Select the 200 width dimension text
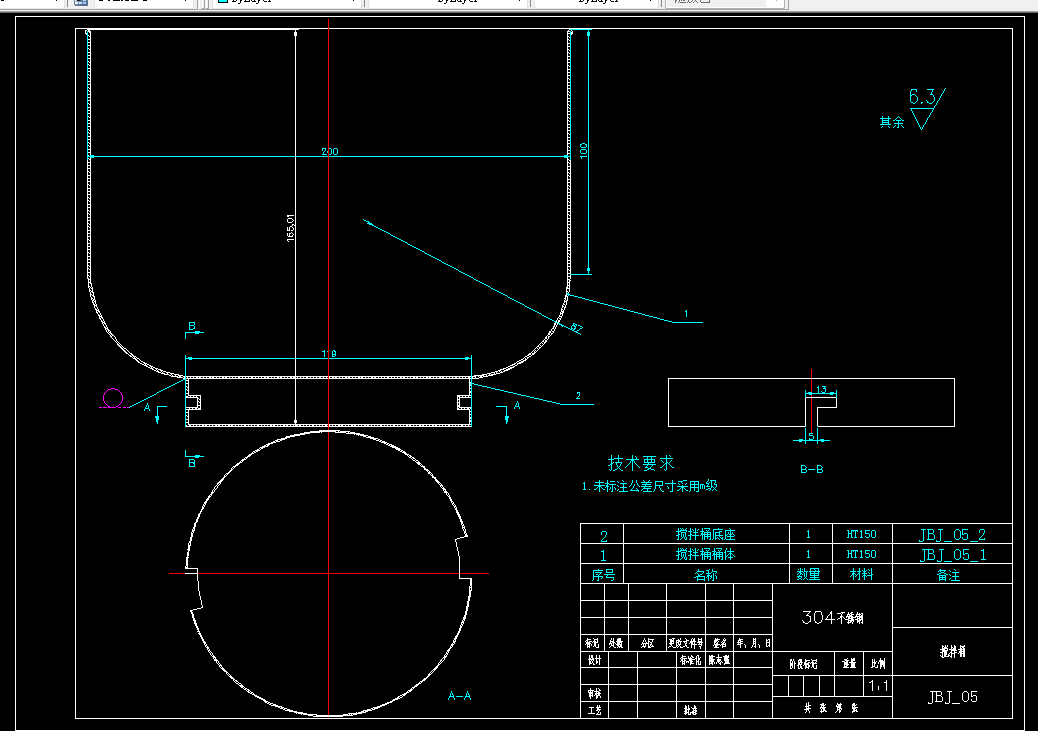This screenshot has height=731, width=1038. [x=330, y=152]
